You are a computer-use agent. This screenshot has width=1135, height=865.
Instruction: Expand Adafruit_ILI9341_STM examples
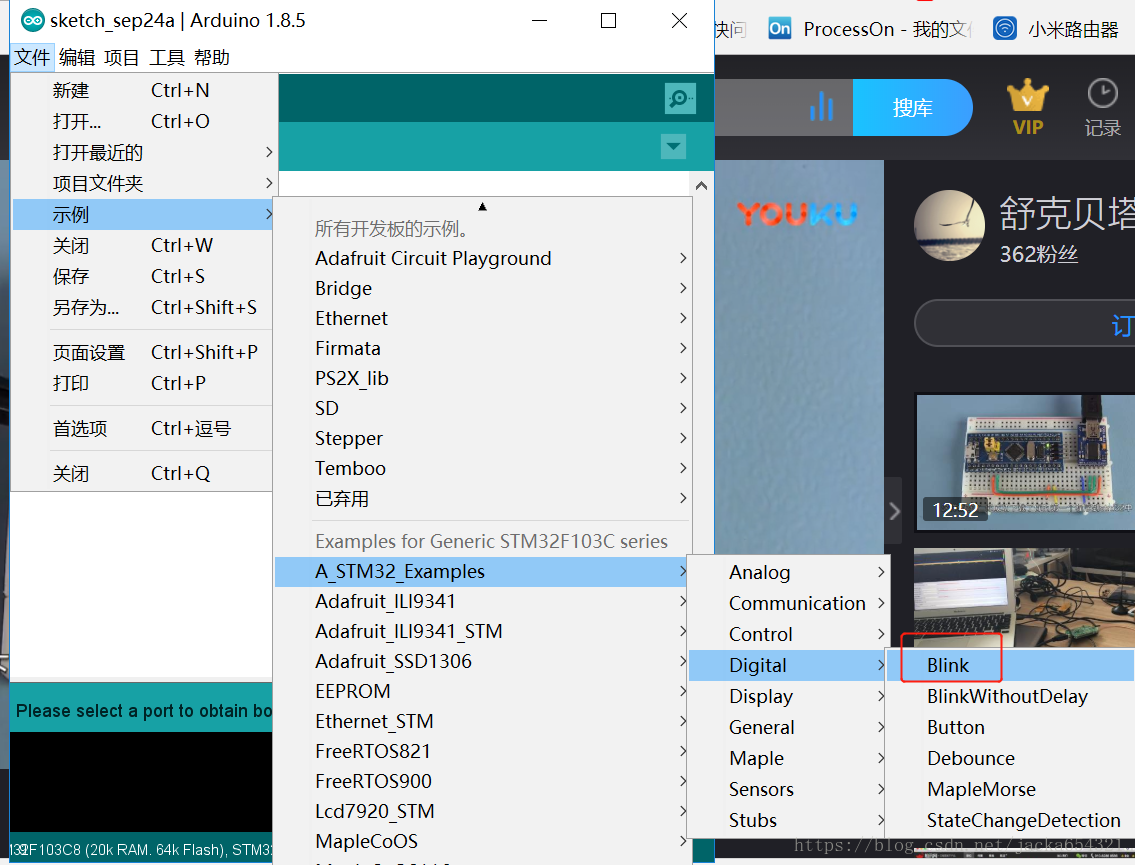pos(483,631)
